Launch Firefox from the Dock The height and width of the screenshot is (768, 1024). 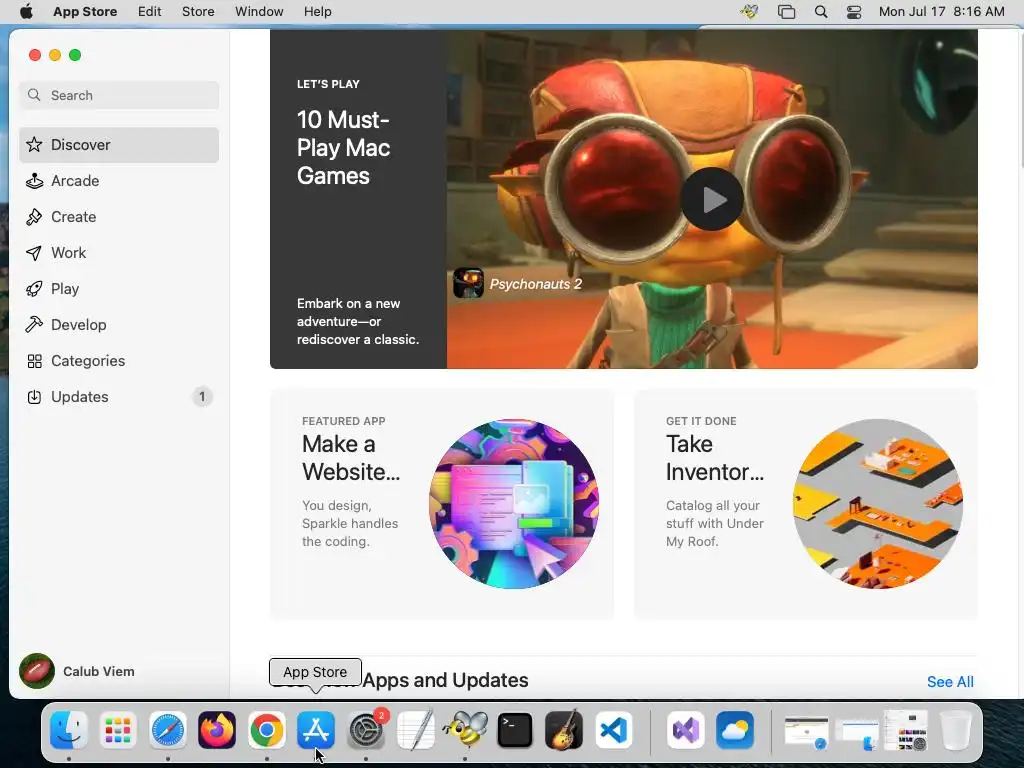coord(217,730)
